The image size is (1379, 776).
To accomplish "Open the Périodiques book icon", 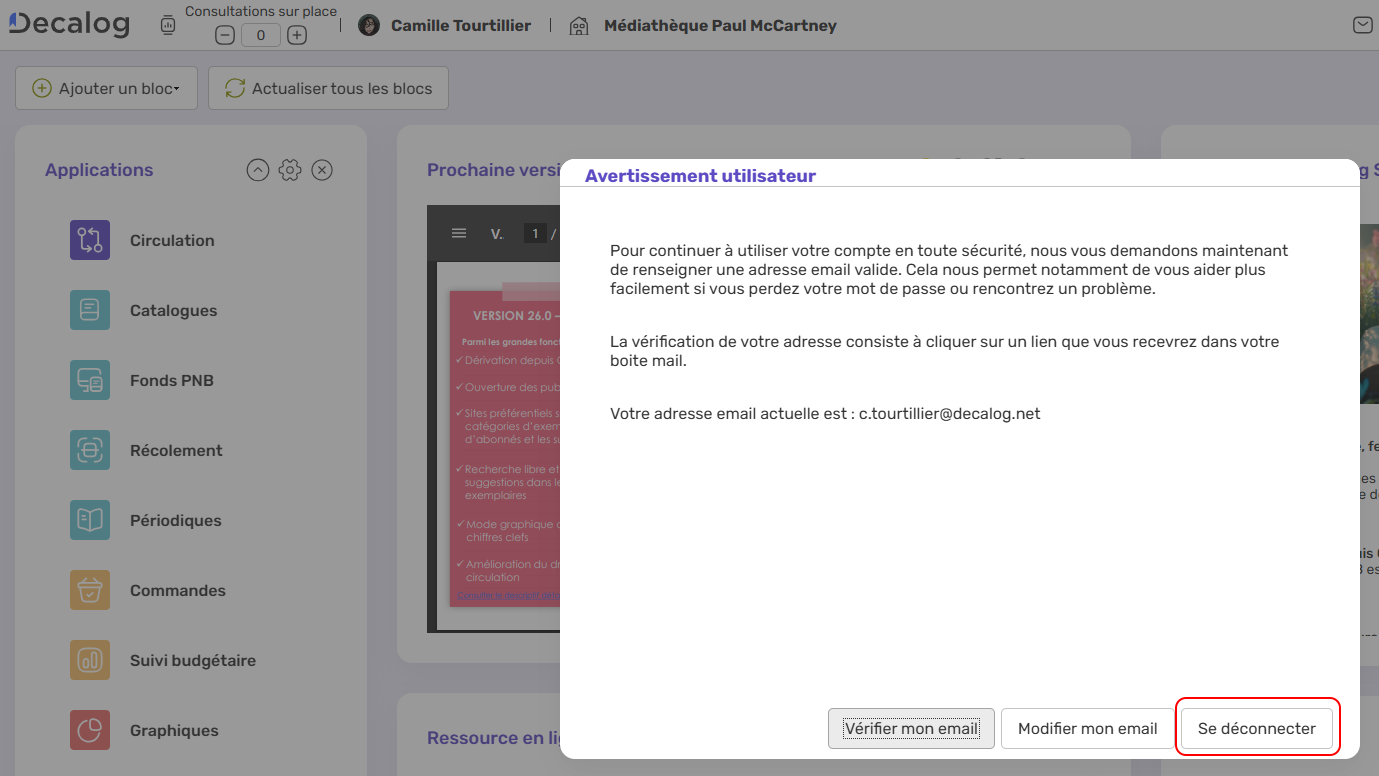I will 90,520.
